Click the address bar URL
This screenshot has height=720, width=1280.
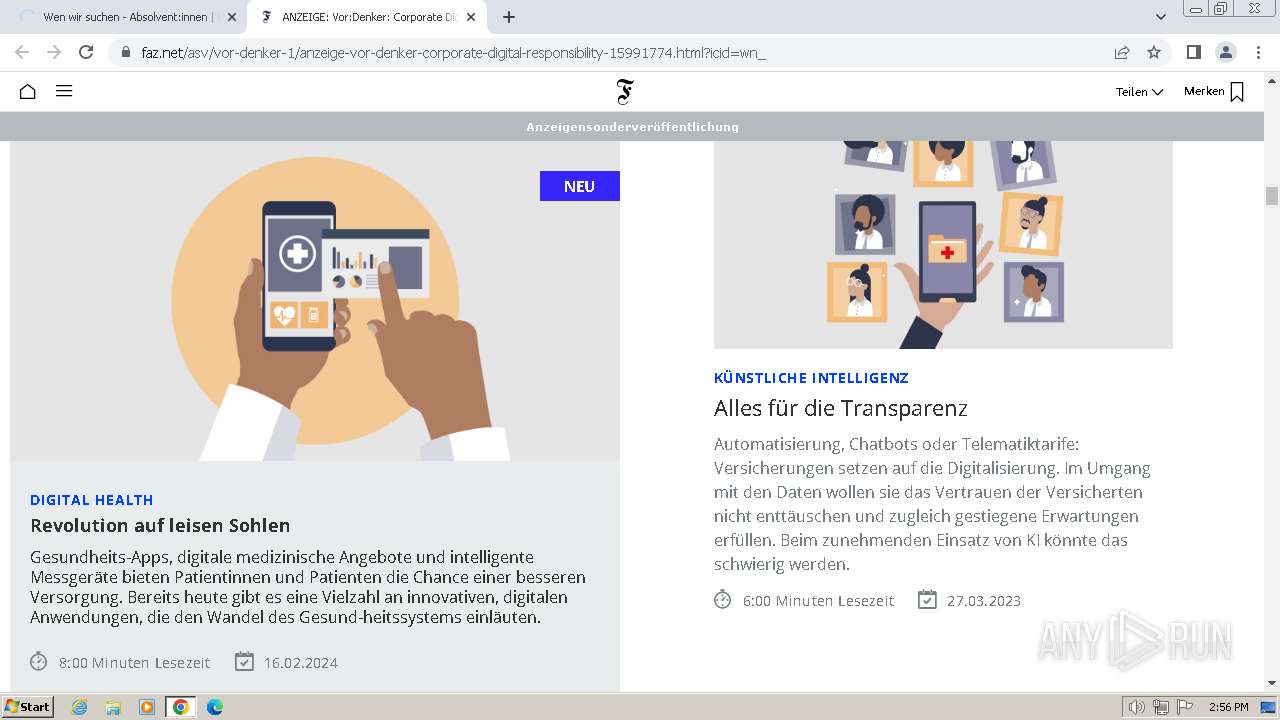pos(451,52)
